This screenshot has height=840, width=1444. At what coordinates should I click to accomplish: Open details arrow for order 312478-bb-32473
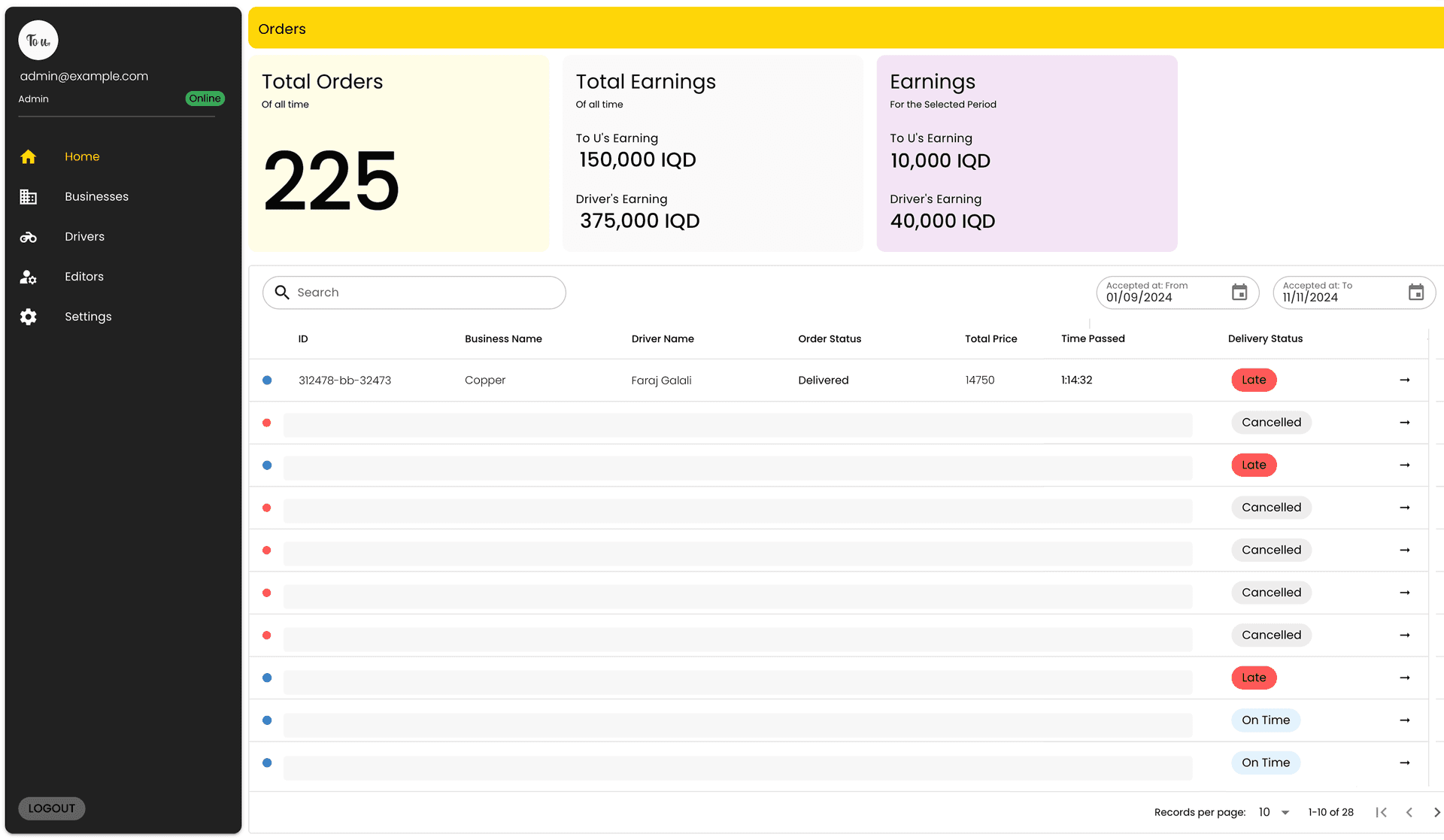click(x=1404, y=381)
